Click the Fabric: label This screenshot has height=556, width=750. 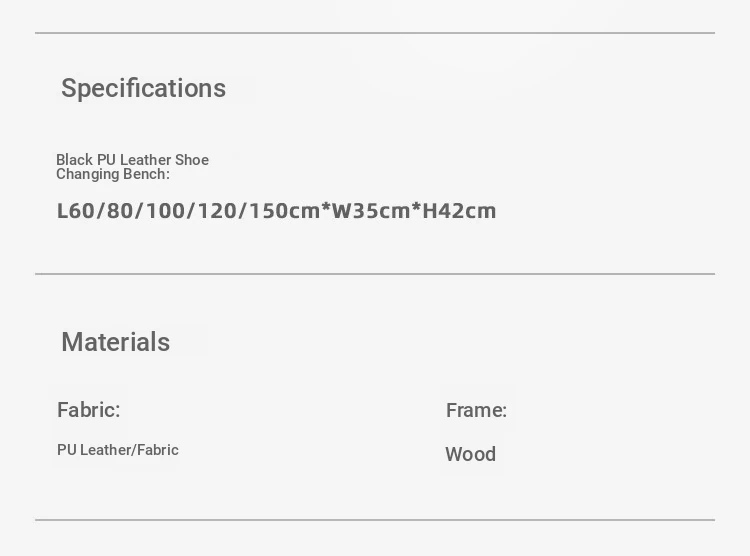tap(88, 410)
